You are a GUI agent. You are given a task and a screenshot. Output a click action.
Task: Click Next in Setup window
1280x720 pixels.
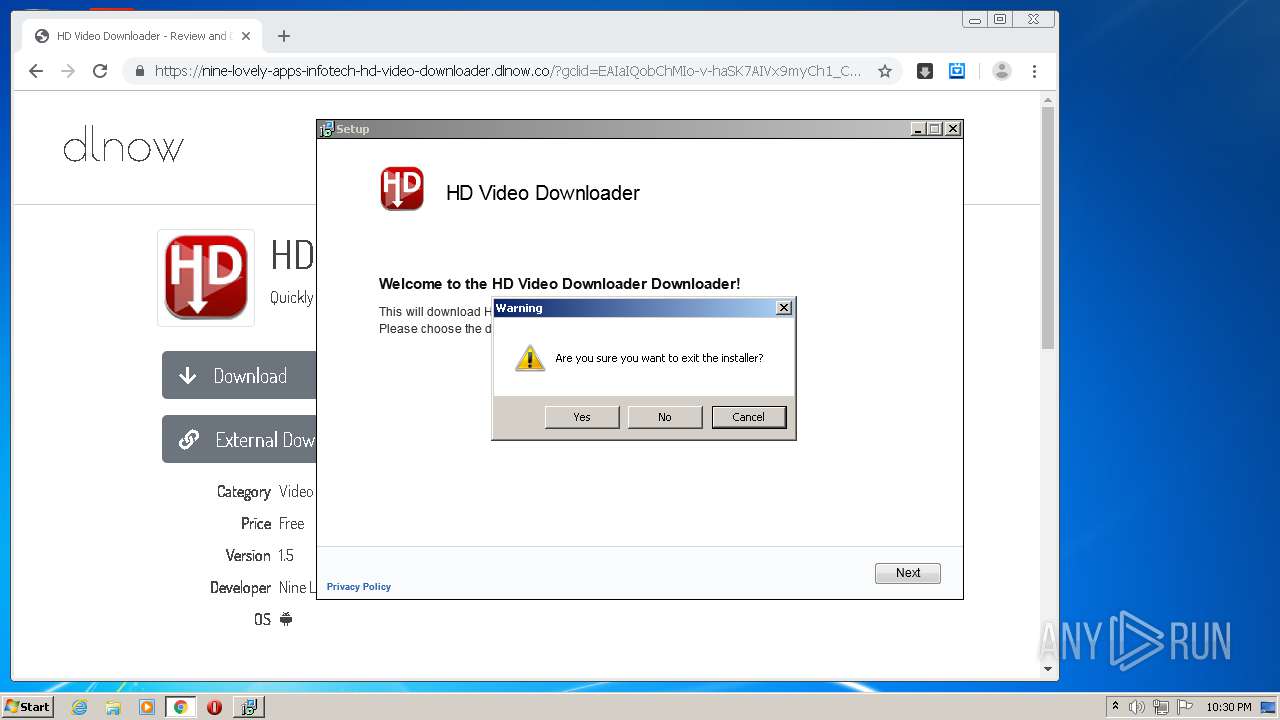click(908, 573)
